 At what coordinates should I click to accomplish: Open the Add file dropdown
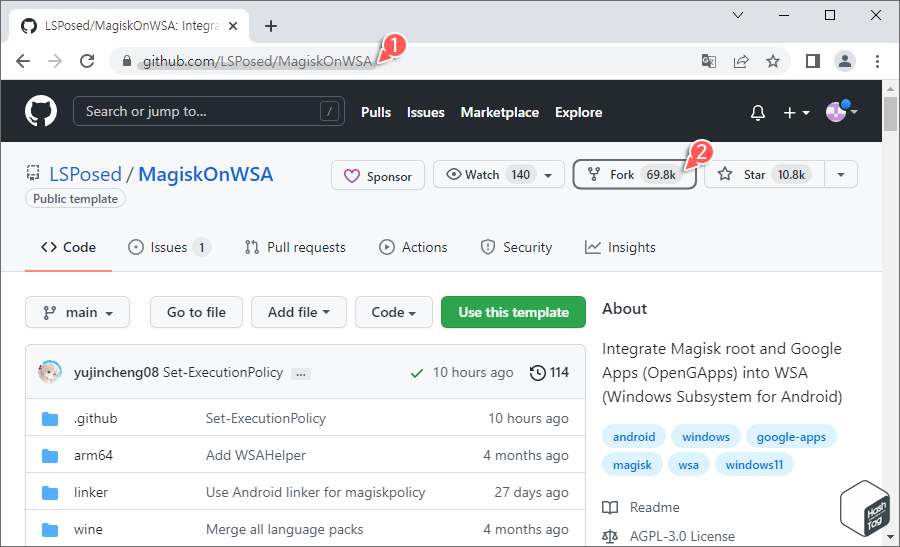[298, 312]
